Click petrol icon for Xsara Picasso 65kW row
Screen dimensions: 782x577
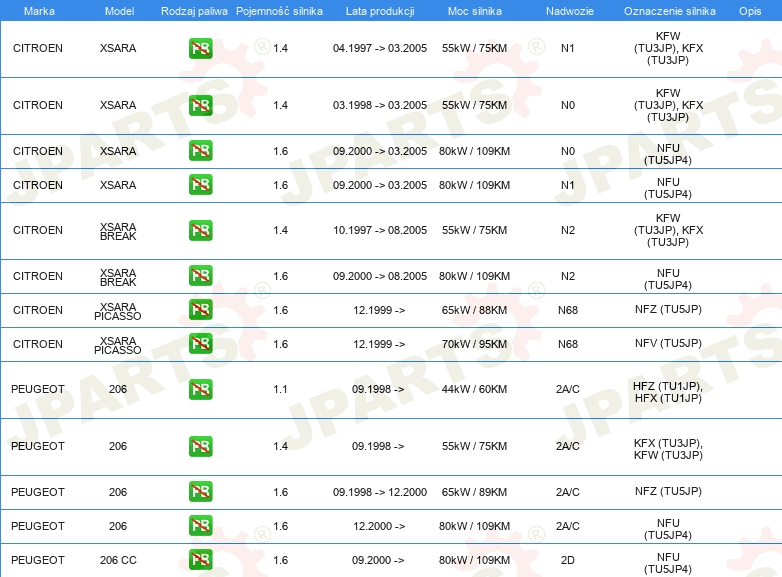click(200, 310)
